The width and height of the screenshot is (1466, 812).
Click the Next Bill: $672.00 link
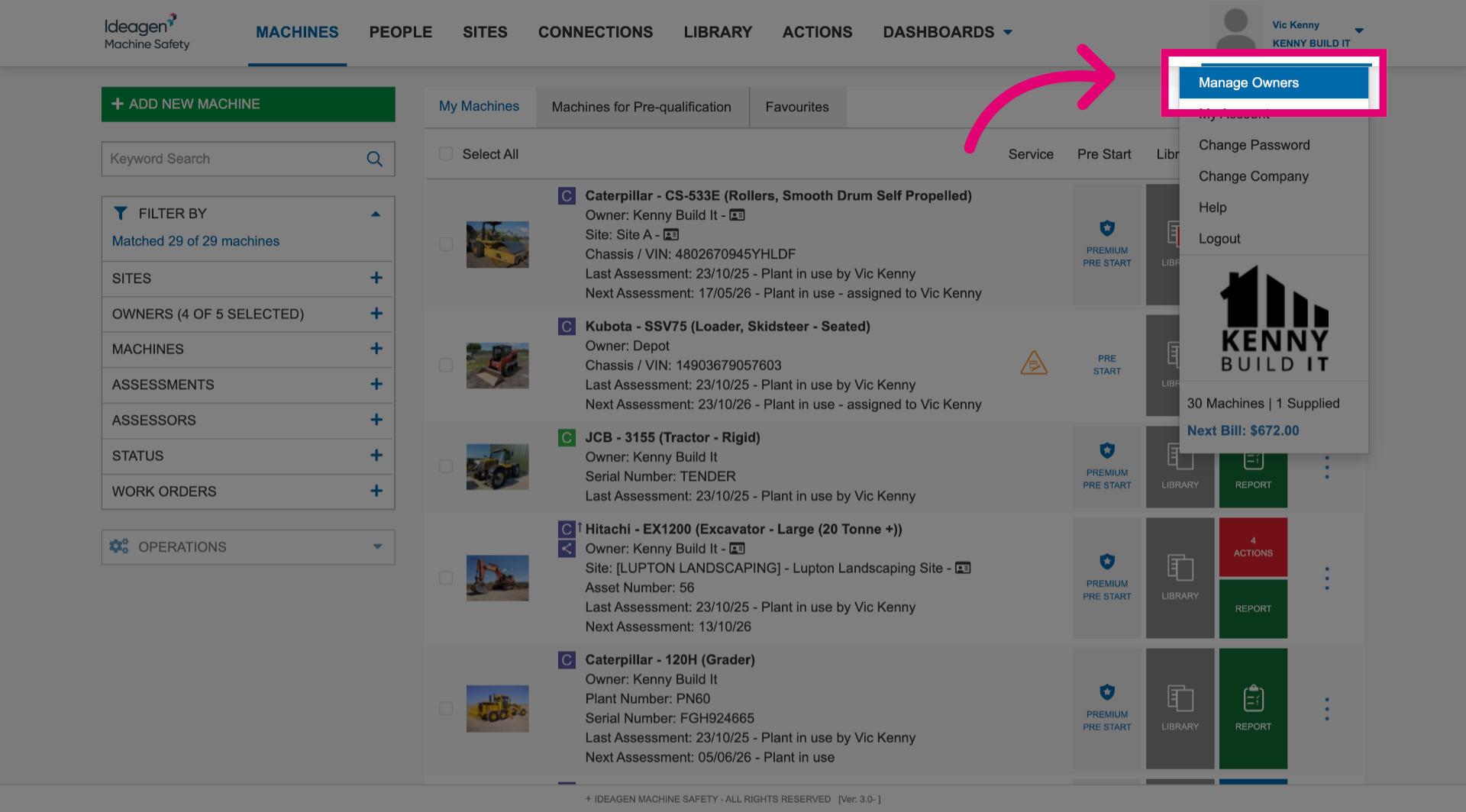coord(1243,430)
